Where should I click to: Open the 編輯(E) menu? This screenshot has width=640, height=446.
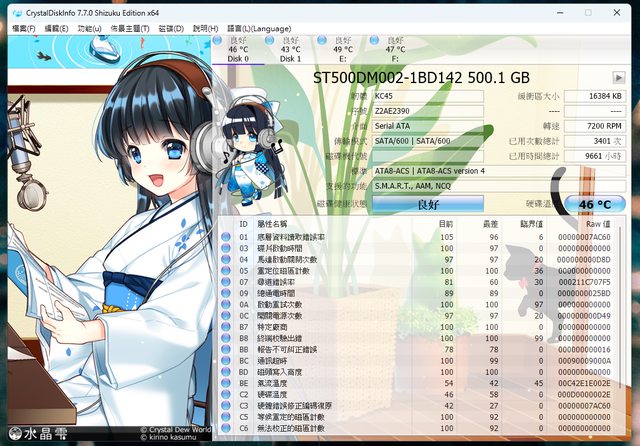pyautogui.click(x=56, y=29)
